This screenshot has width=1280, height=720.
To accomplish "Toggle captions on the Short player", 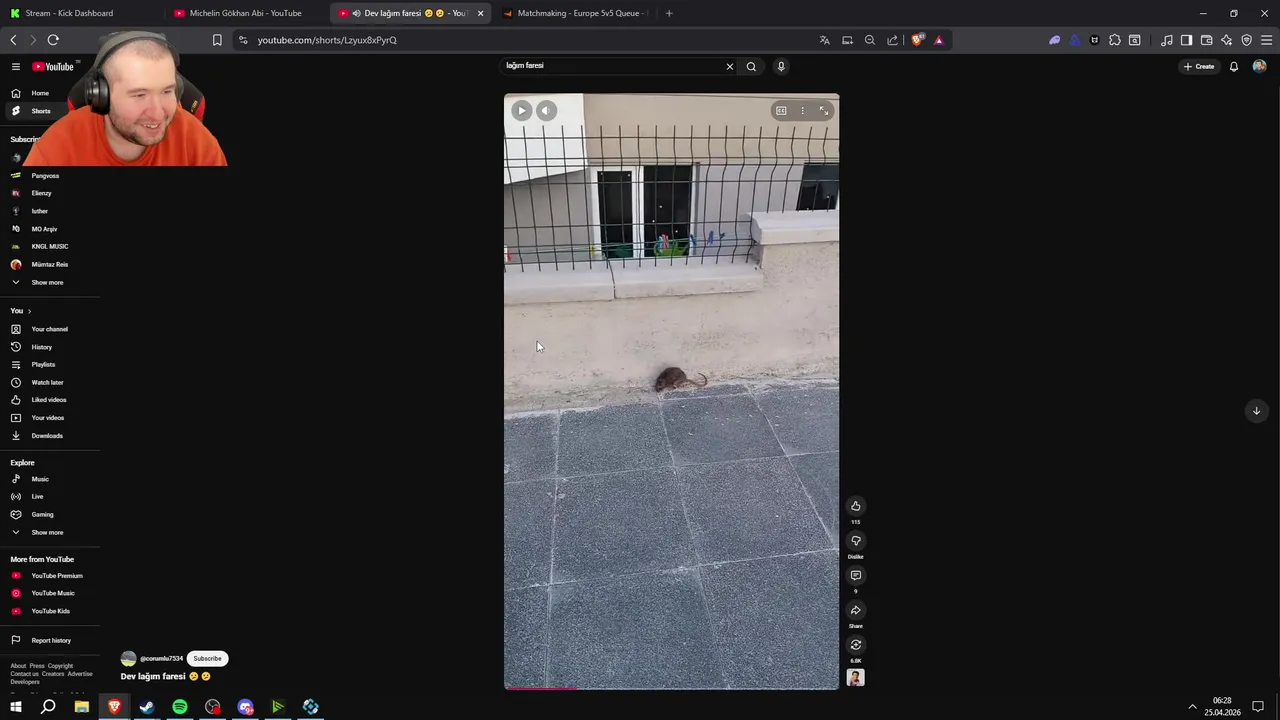I will 781,111.
